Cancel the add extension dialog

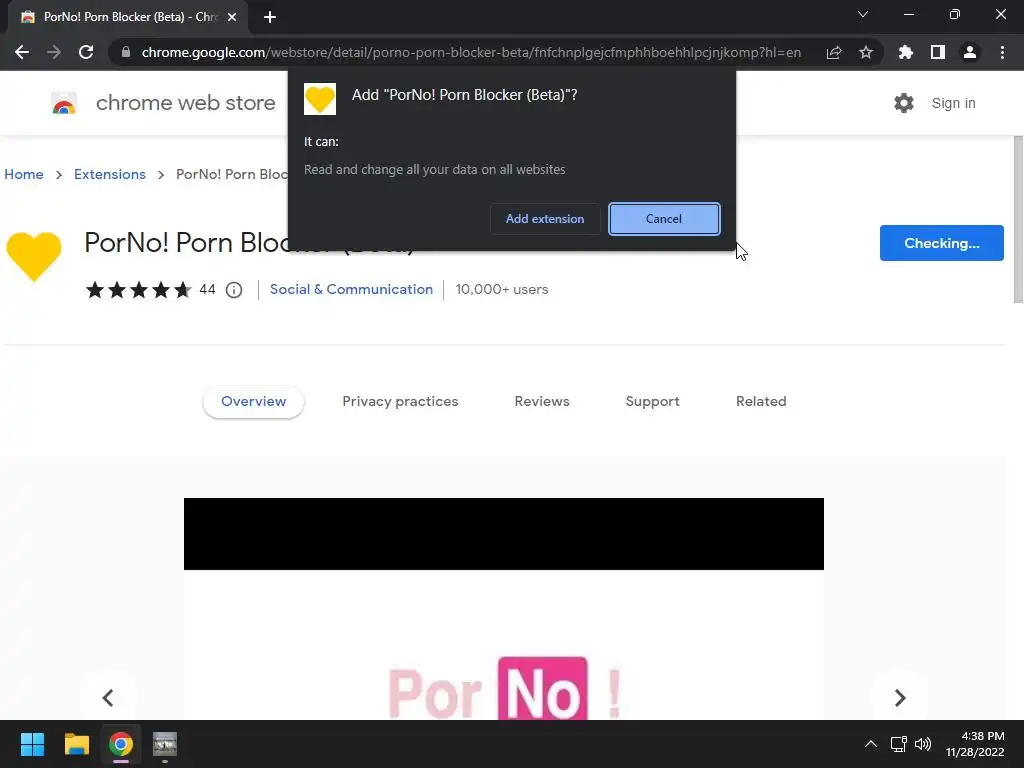point(664,219)
